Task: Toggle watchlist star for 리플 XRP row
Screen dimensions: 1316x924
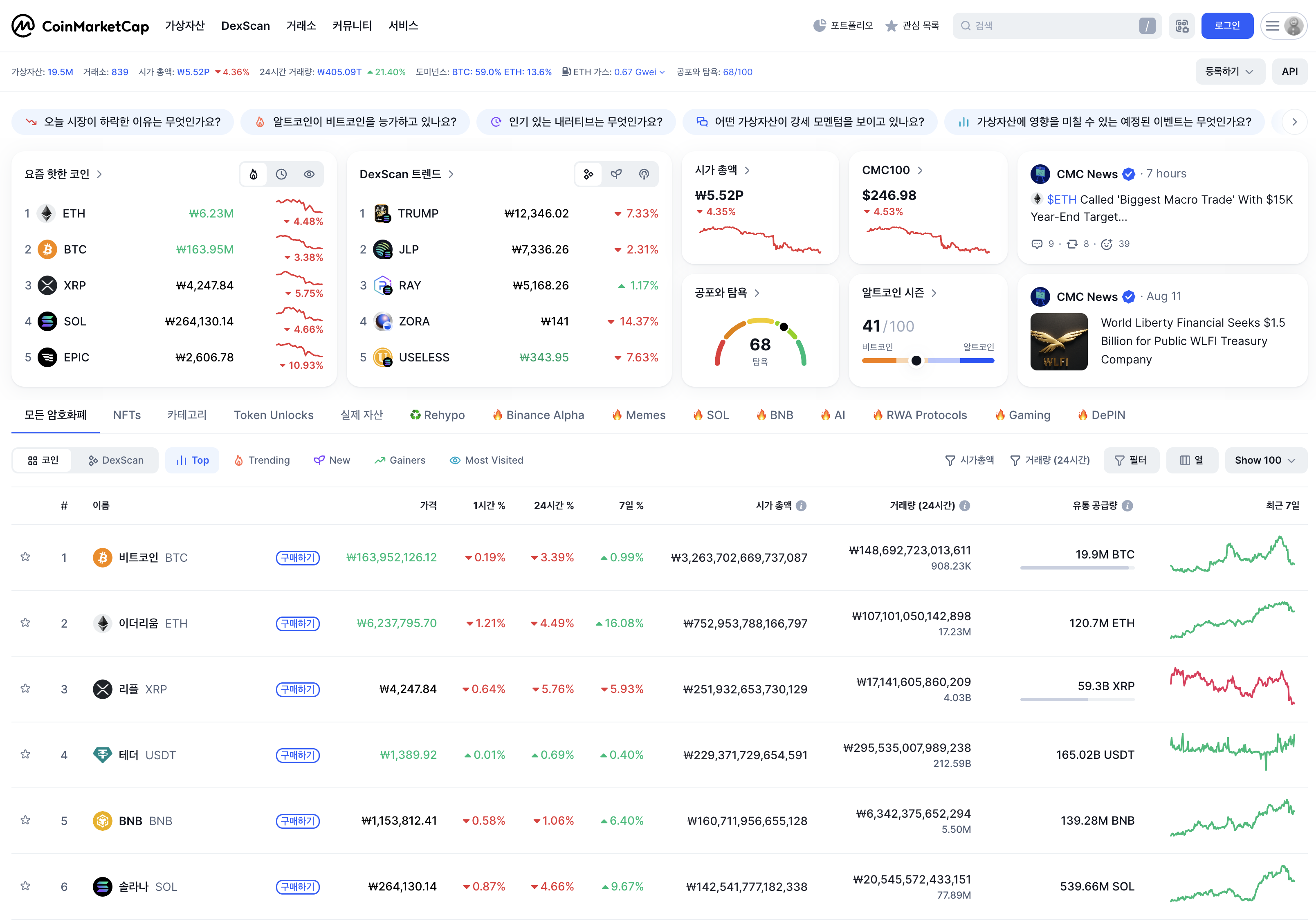Action: 25,689
